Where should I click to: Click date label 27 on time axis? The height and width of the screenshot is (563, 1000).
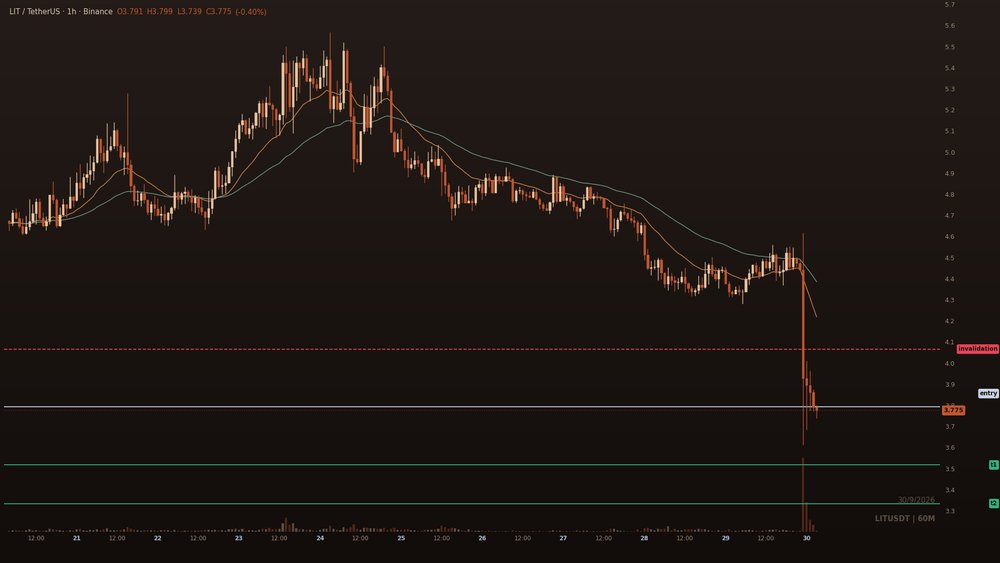(563, 538)
